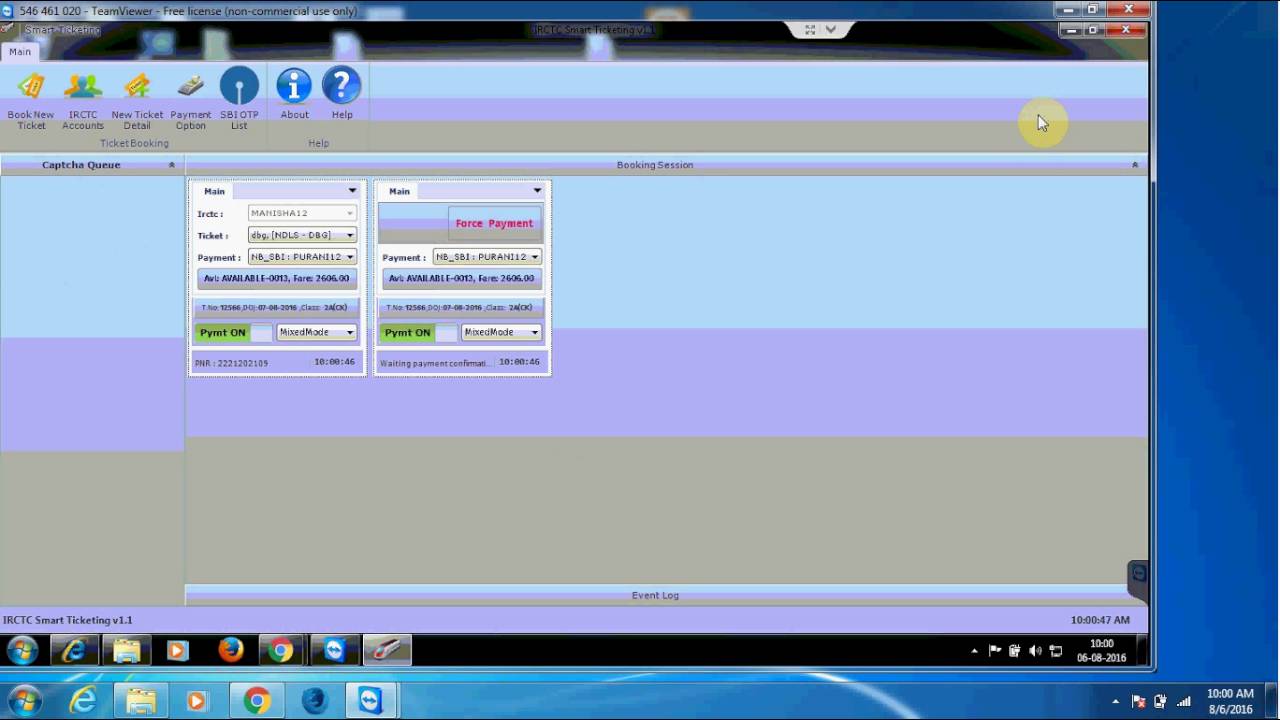Open the TeamViewer side panel tab icon

(1138, 575)
